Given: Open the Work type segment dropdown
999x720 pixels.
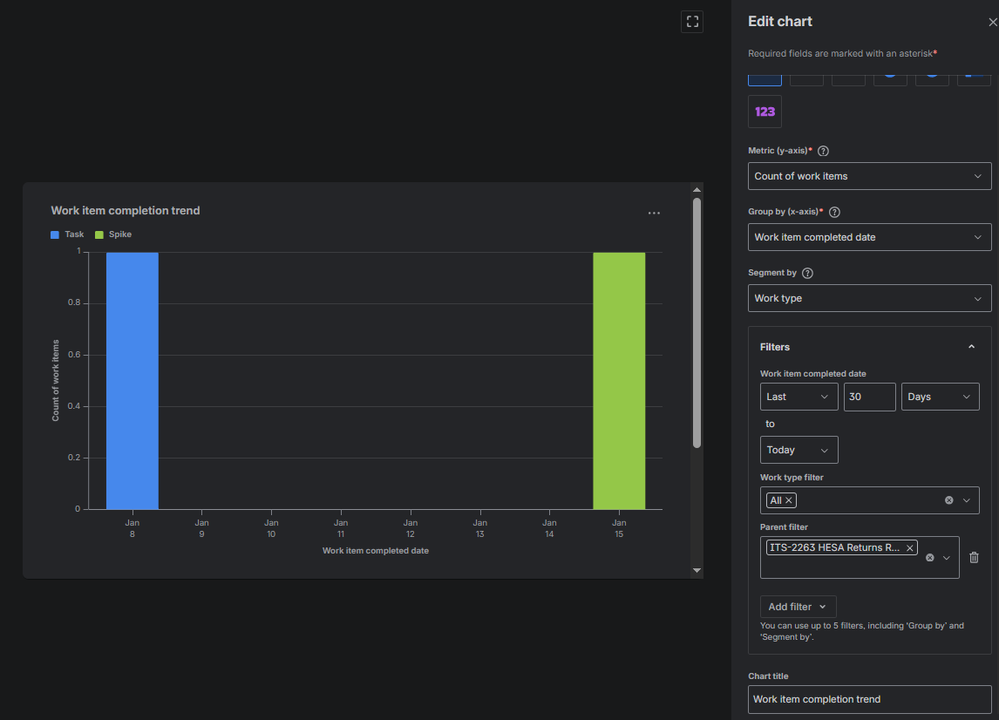Looking at the screenshot, I should [869, 298].
